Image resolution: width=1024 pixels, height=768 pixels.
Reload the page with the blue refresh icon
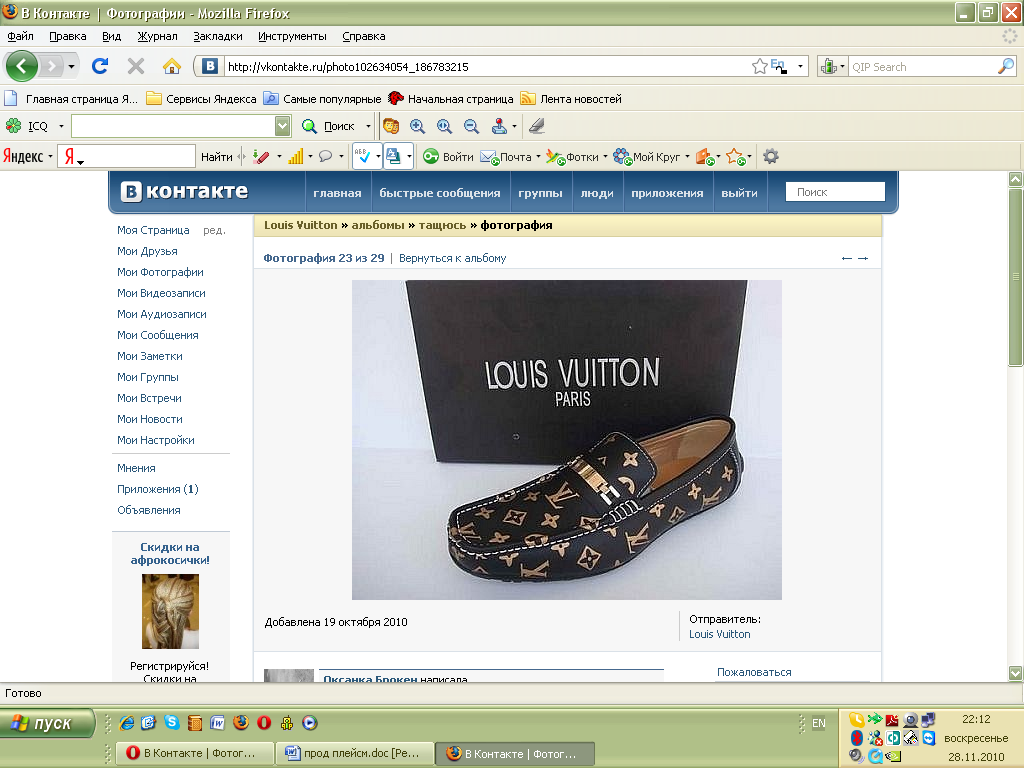click(100, 66)
